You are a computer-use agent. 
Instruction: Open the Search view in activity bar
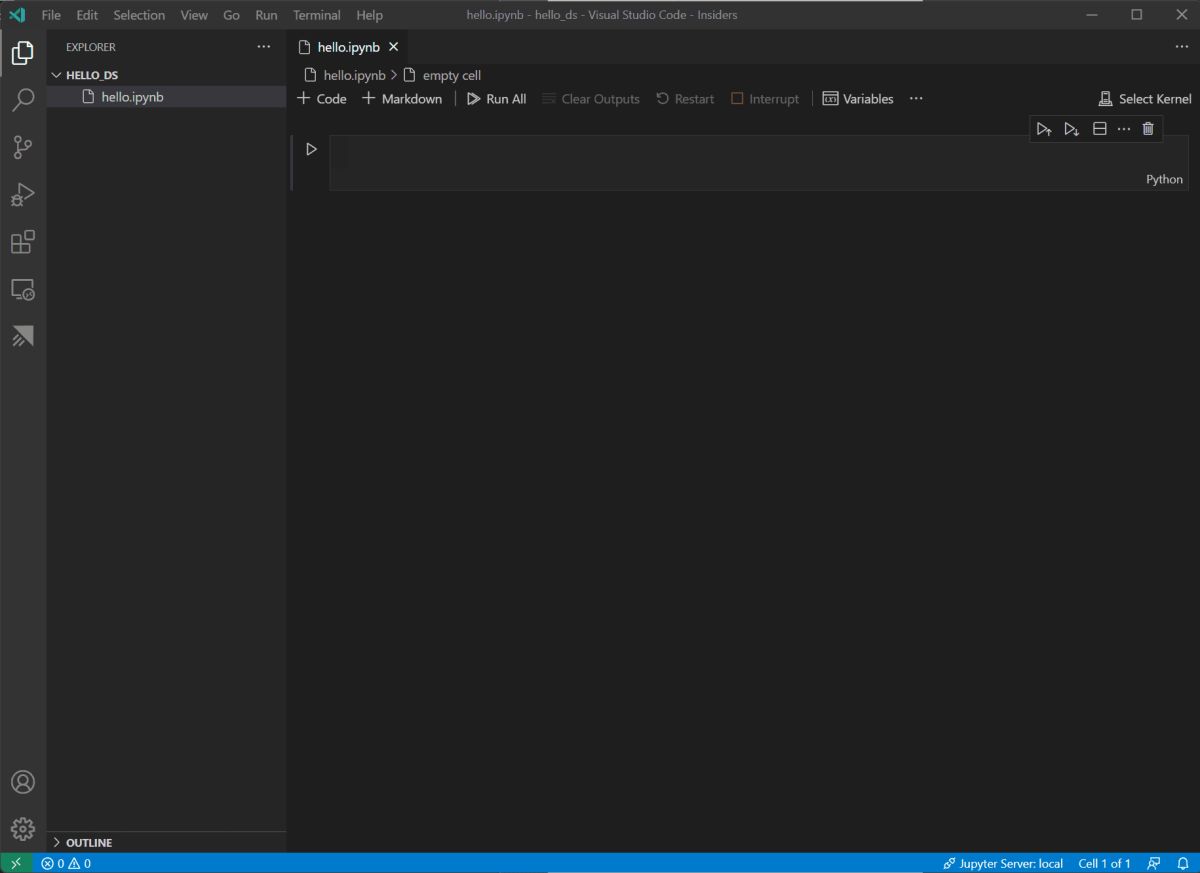(x=22, y=100)
